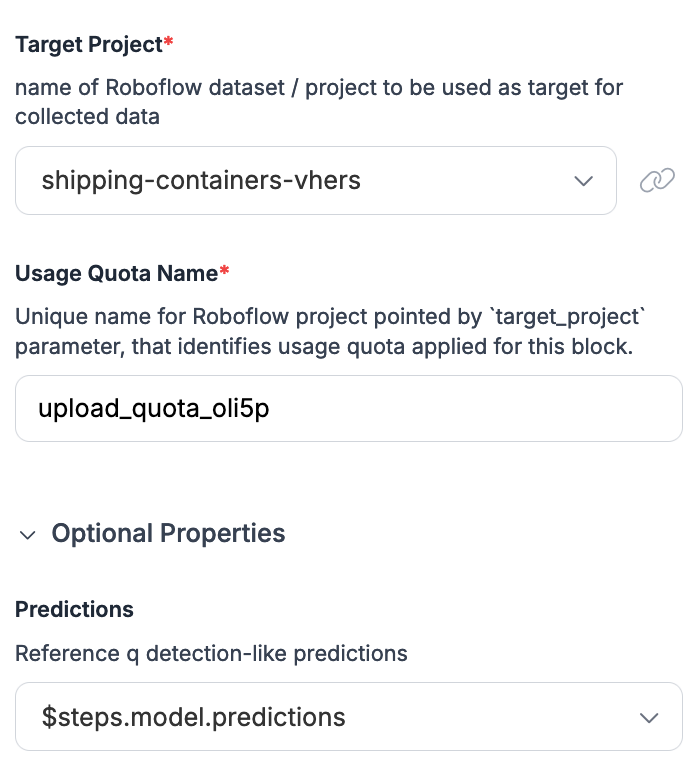Click the Optional Properties heading
The width and height of the screenshot is (700, 768).
(x=168, y=534)
